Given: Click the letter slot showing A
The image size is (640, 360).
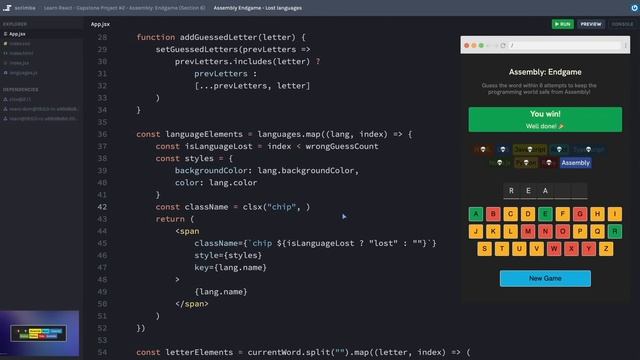Looking at the screenshot, I should tap(545, 191).
